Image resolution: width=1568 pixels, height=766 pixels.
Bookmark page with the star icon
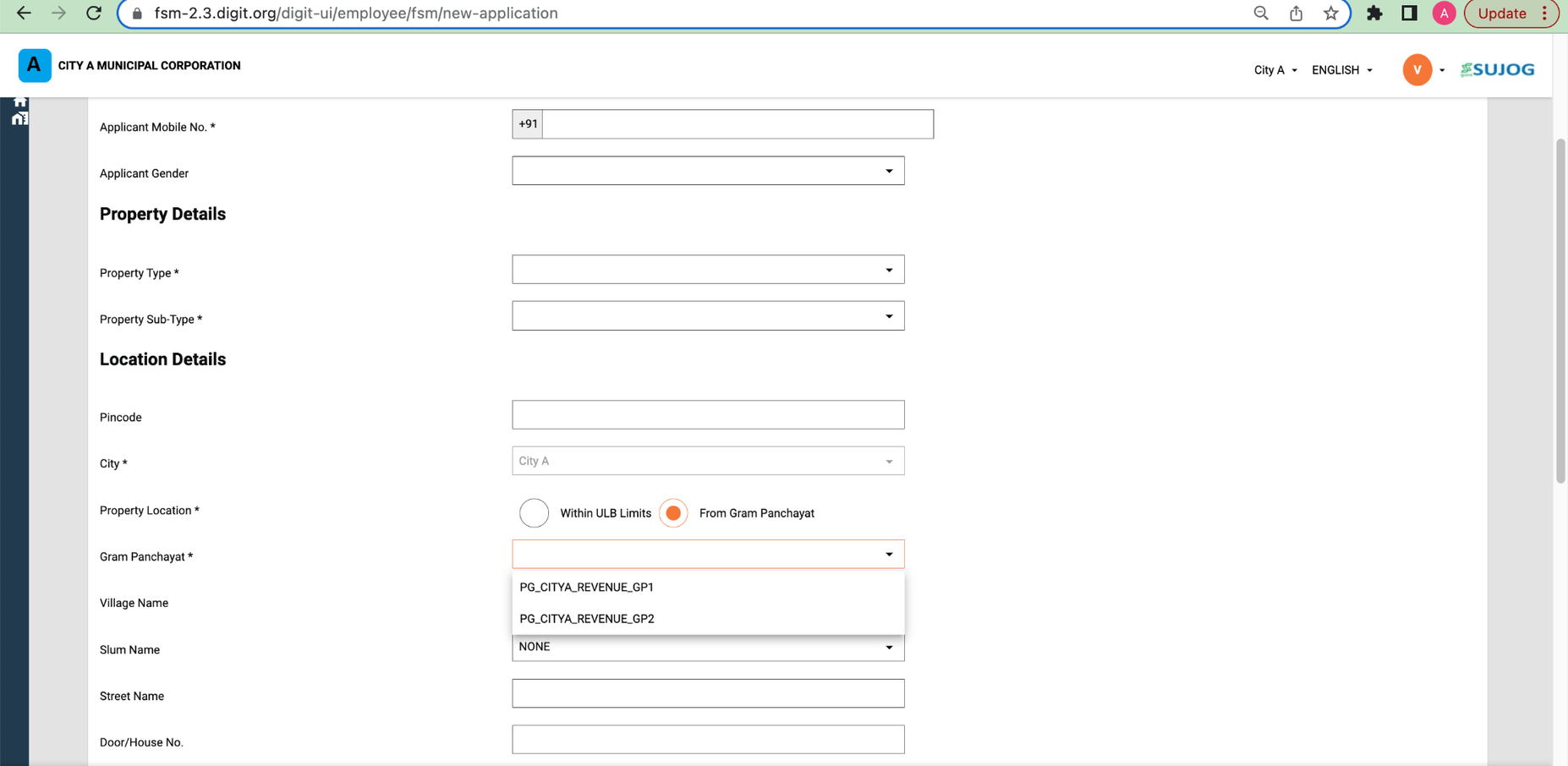1330,13
